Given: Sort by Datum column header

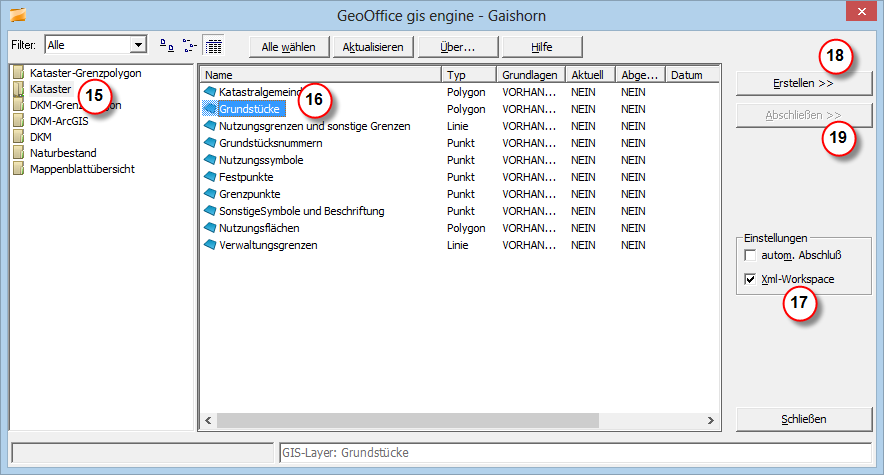Looking at the screenshot, I should click(x=692, y=75).
